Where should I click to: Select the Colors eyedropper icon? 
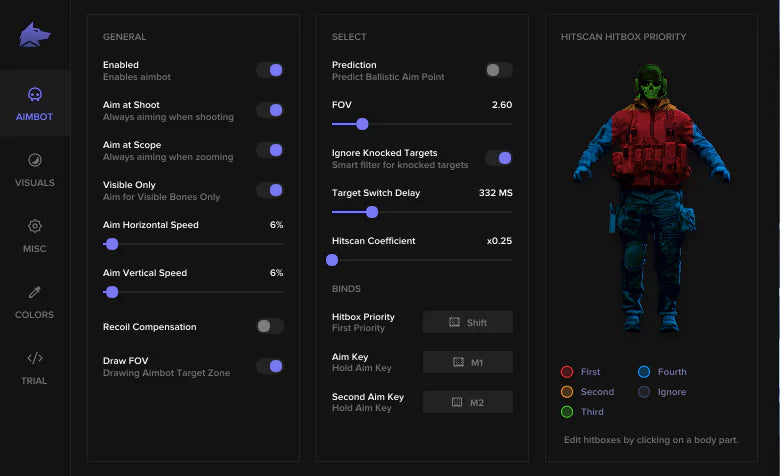(35, 292)
